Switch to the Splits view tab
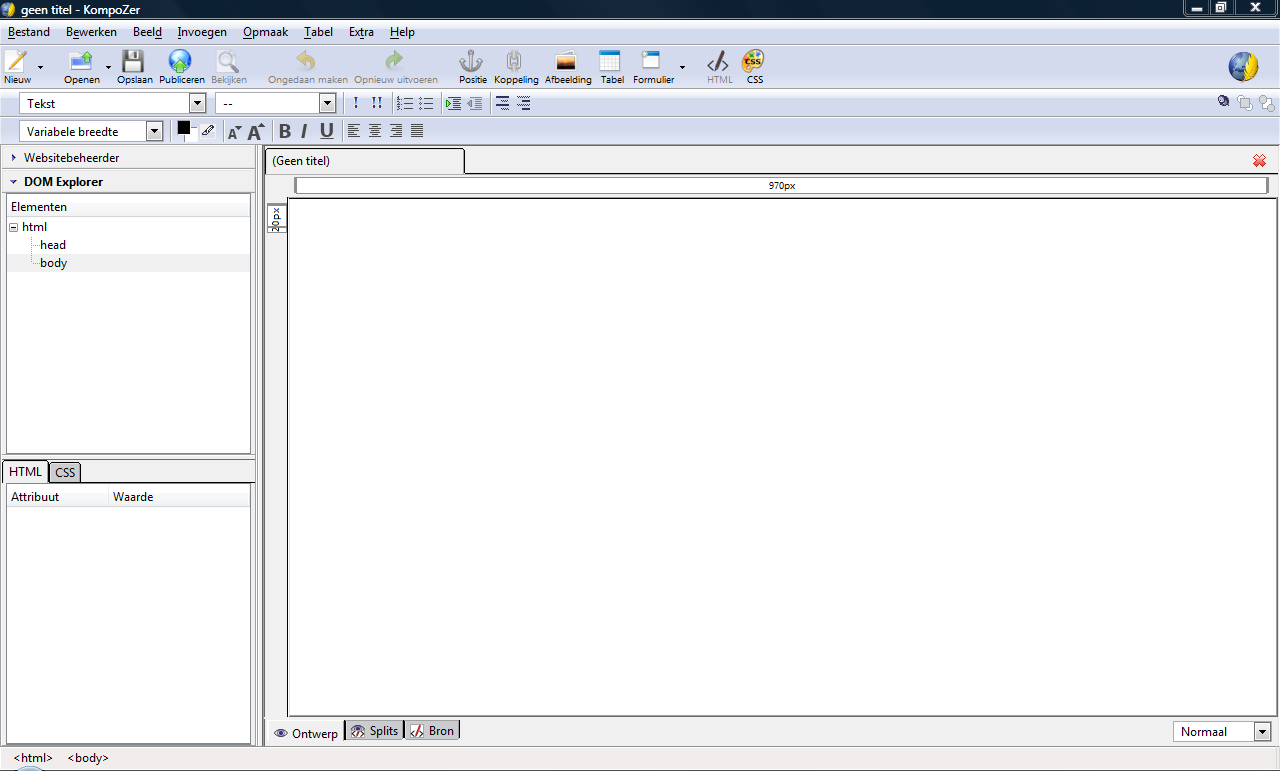Viewport: 1280px width, 771px height. point(374,731)
